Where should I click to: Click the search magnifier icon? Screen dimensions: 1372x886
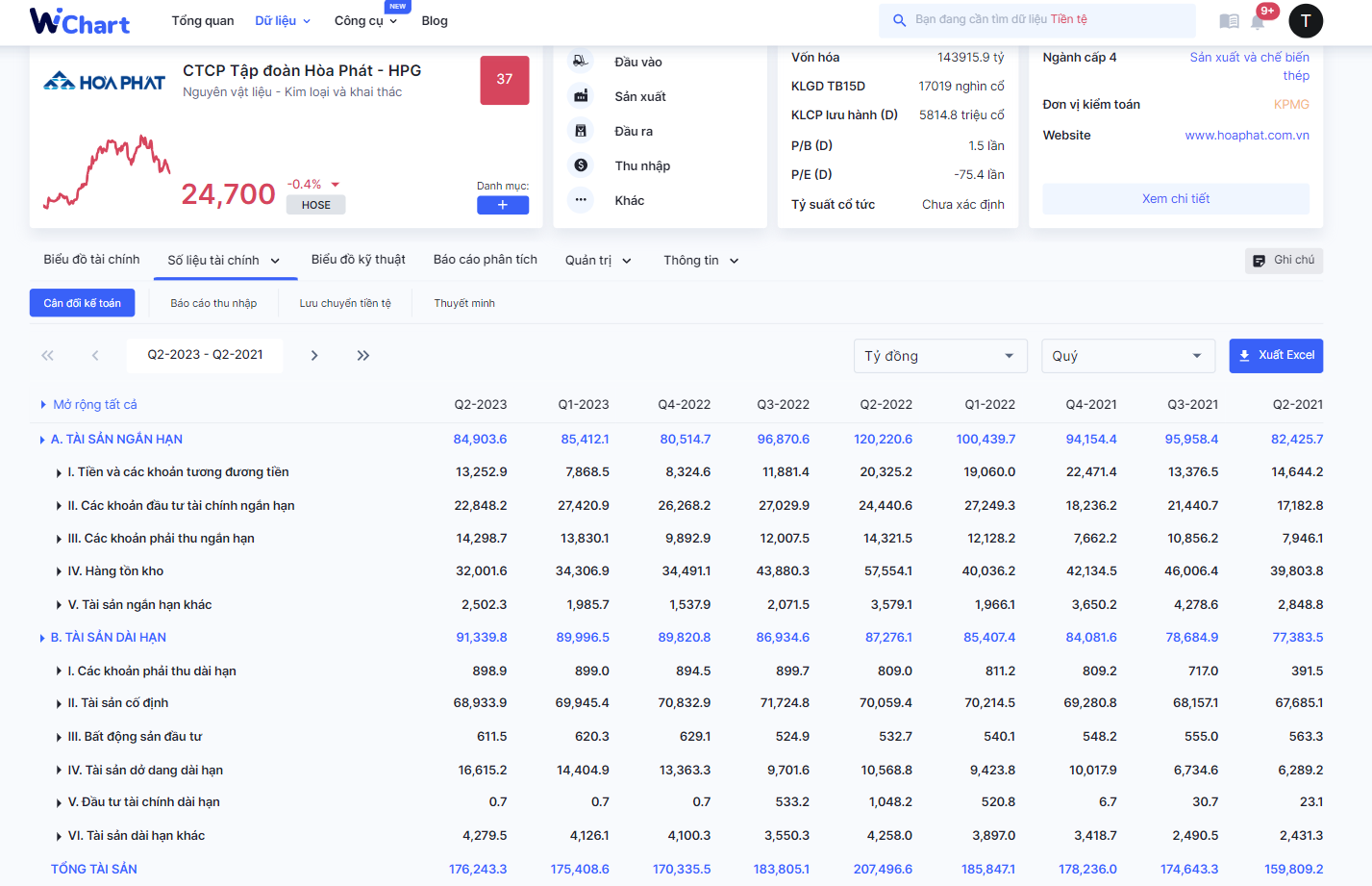click(899, 20)
